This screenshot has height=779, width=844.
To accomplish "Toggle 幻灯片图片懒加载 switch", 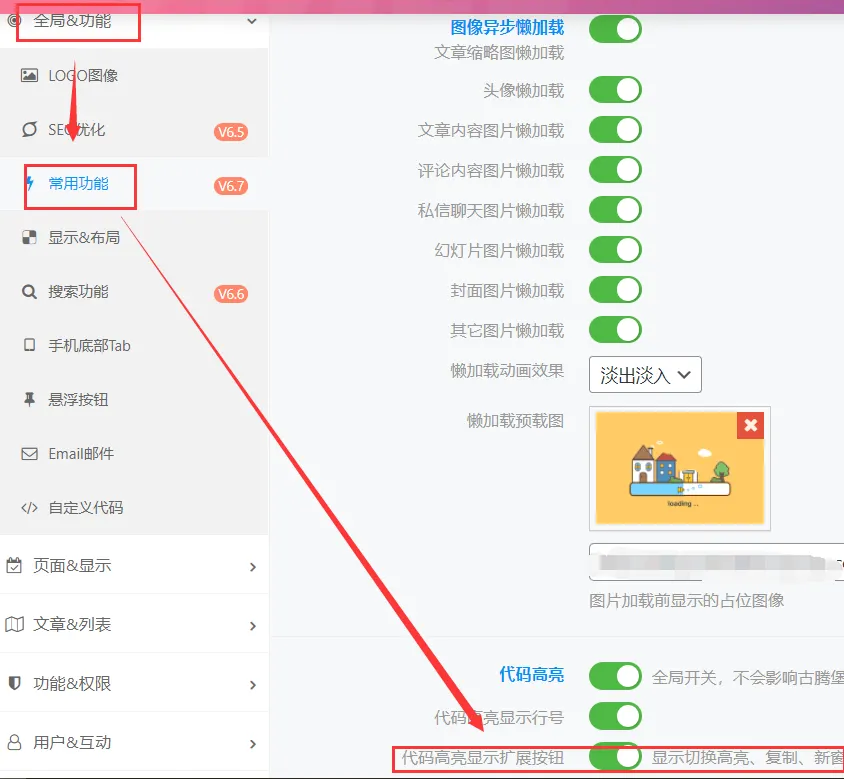I will [x=615, y=250].
